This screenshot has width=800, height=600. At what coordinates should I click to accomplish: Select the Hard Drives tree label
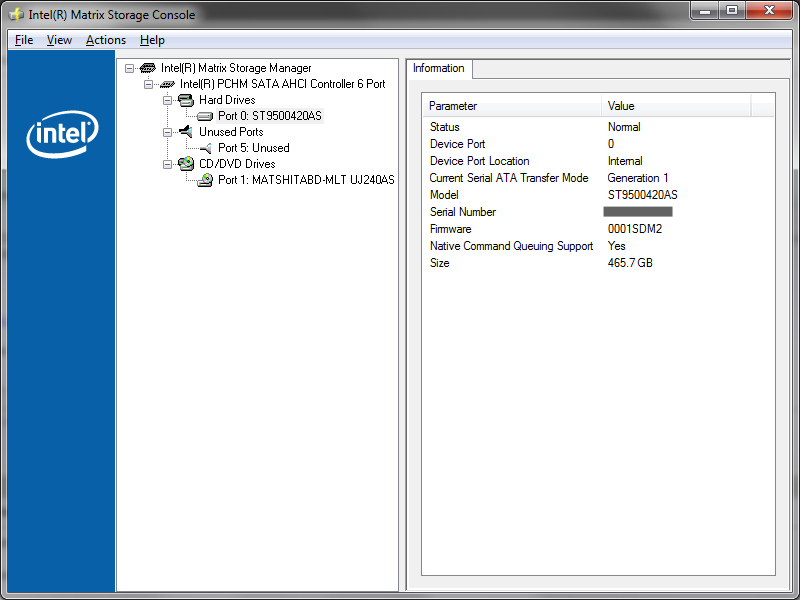[x=227, y=100]
